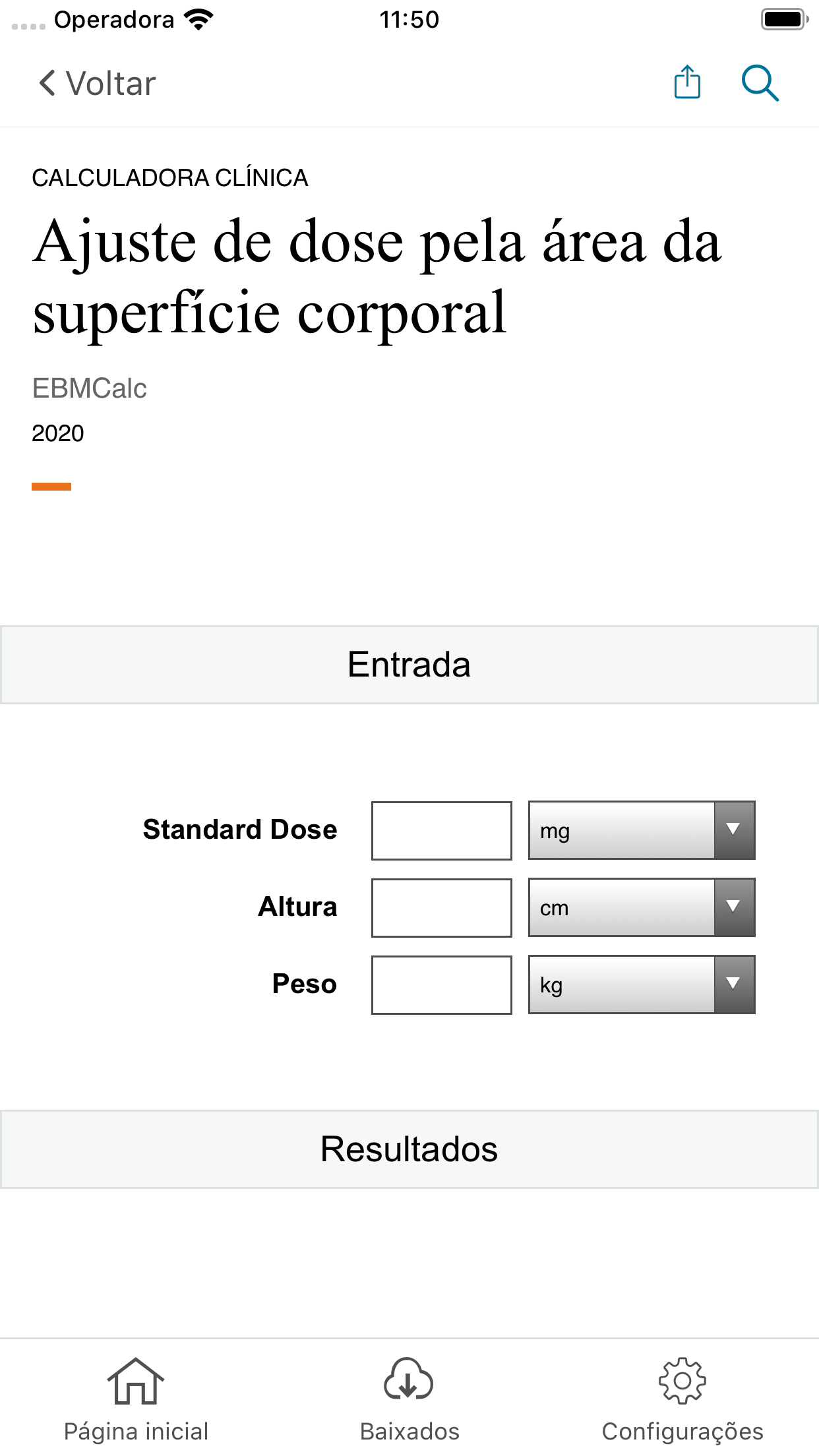This screenshot has width=819, height=1456.
Task: Switch to the Página inicial tab
Action: [135, 1405]
